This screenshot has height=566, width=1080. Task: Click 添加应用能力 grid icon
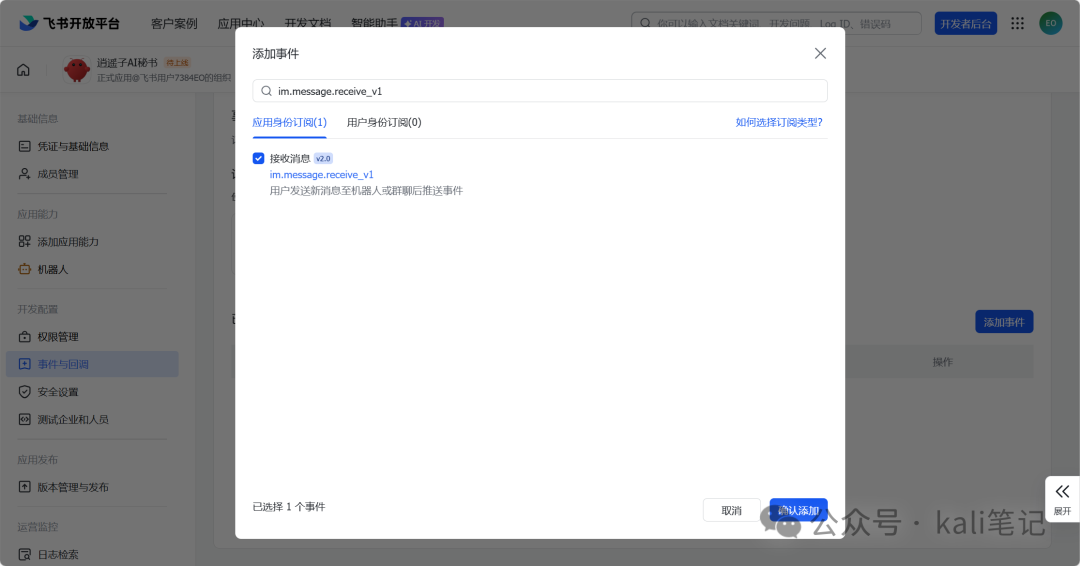tap(25, 241)
